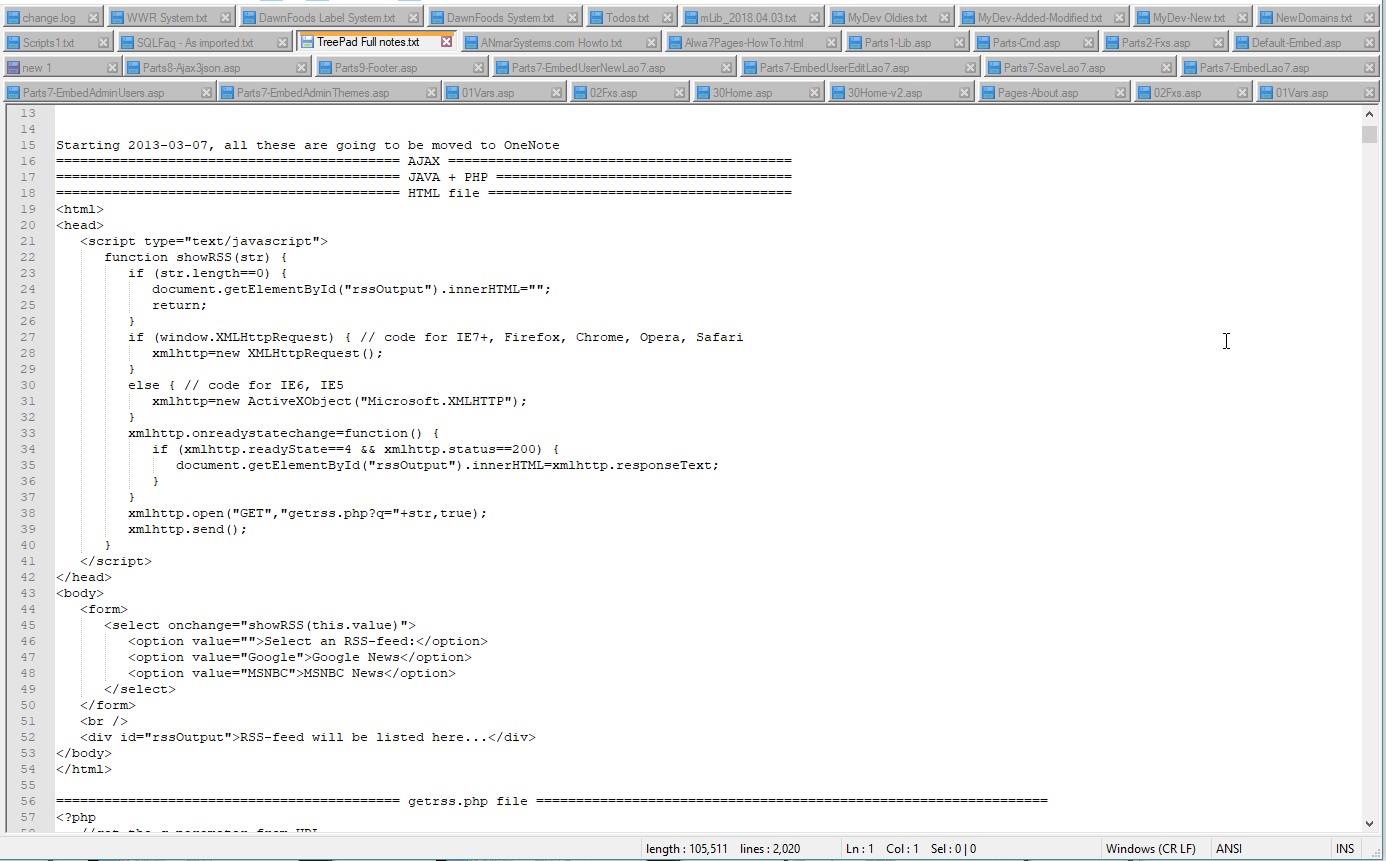This screenshot has width=1386, height=861.
Task: Close the NewDomains.txt tab
Action: click(1370, 18)
